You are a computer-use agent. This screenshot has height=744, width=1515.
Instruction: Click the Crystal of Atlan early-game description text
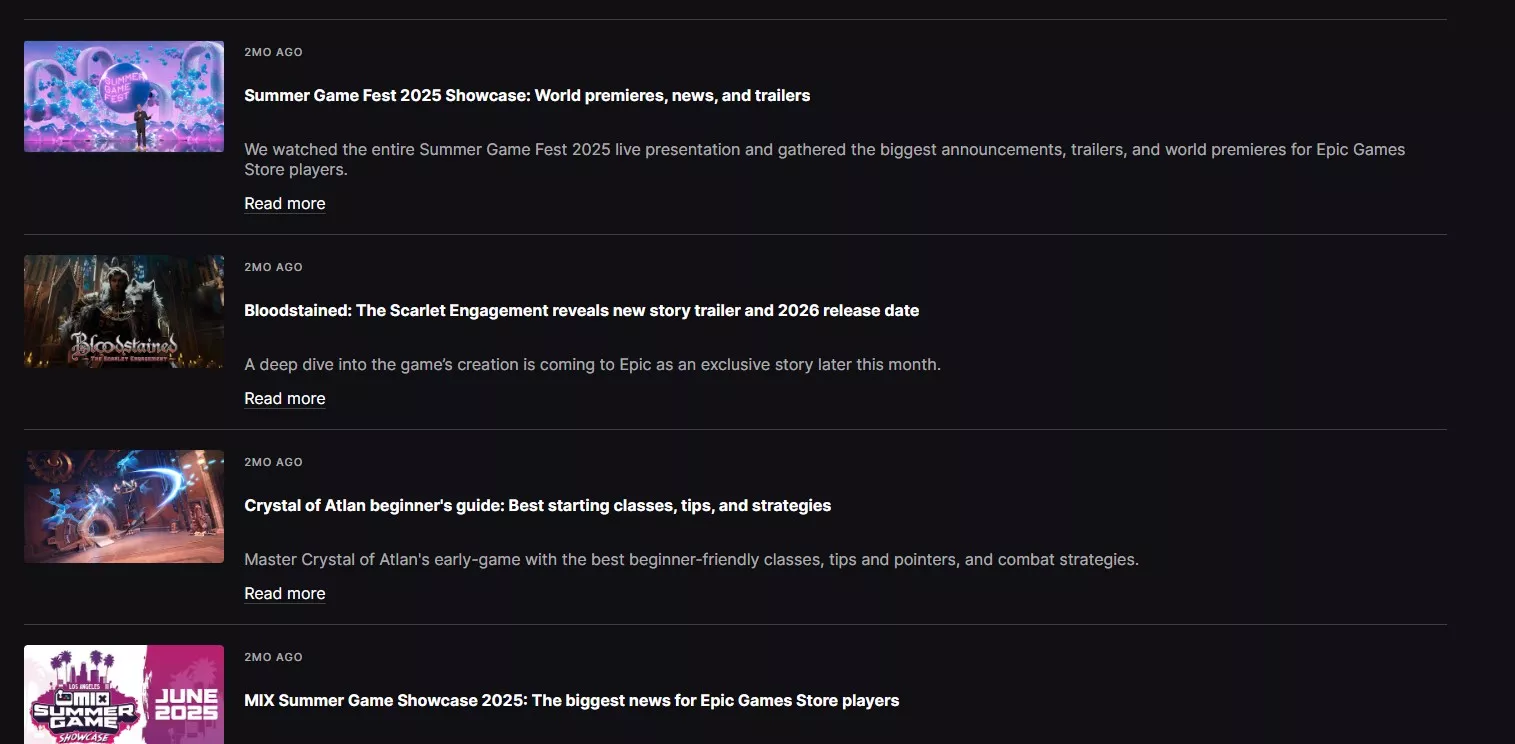(691, 560)
